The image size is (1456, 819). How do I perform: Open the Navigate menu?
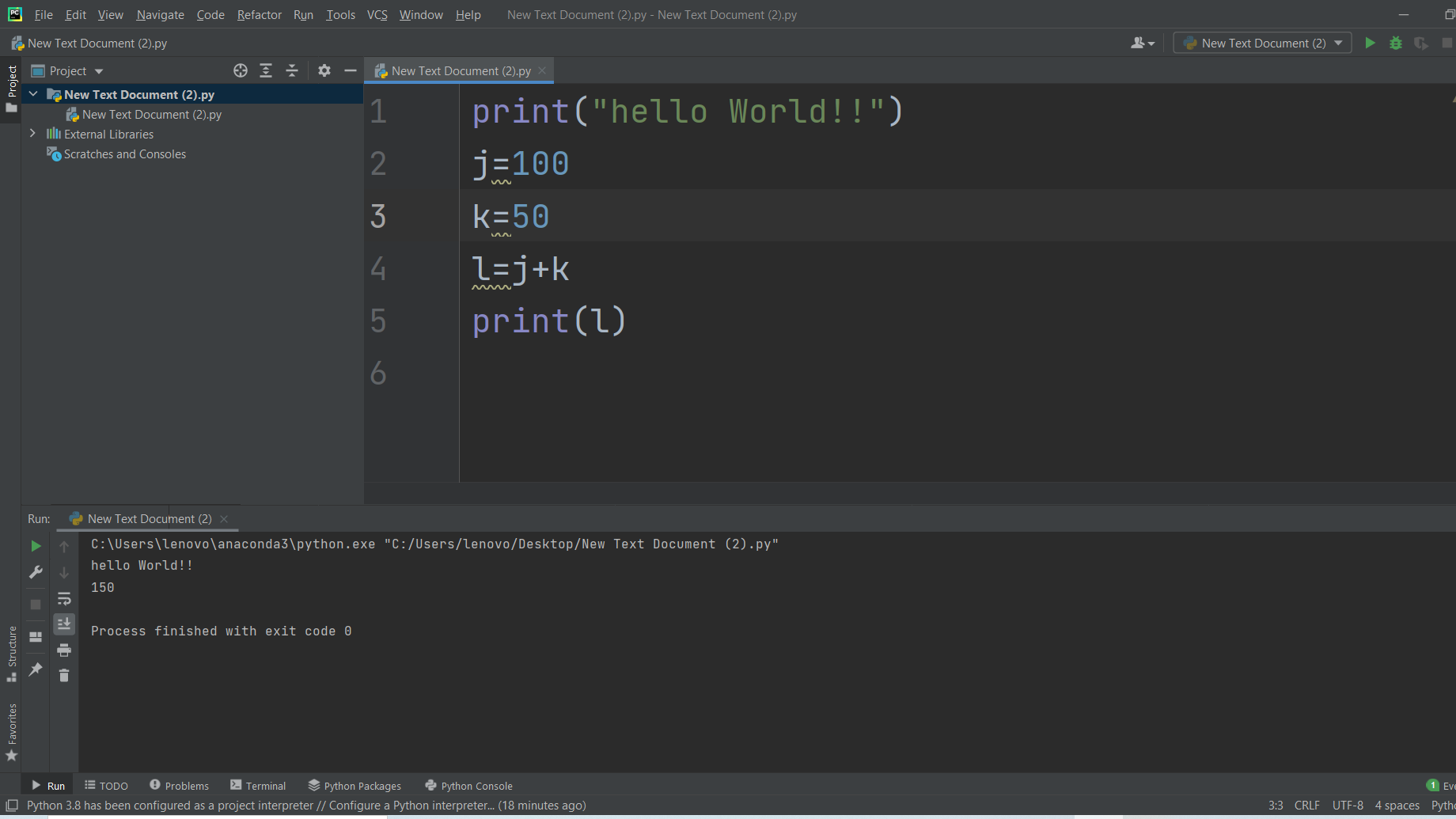click(x=160, y=15)
